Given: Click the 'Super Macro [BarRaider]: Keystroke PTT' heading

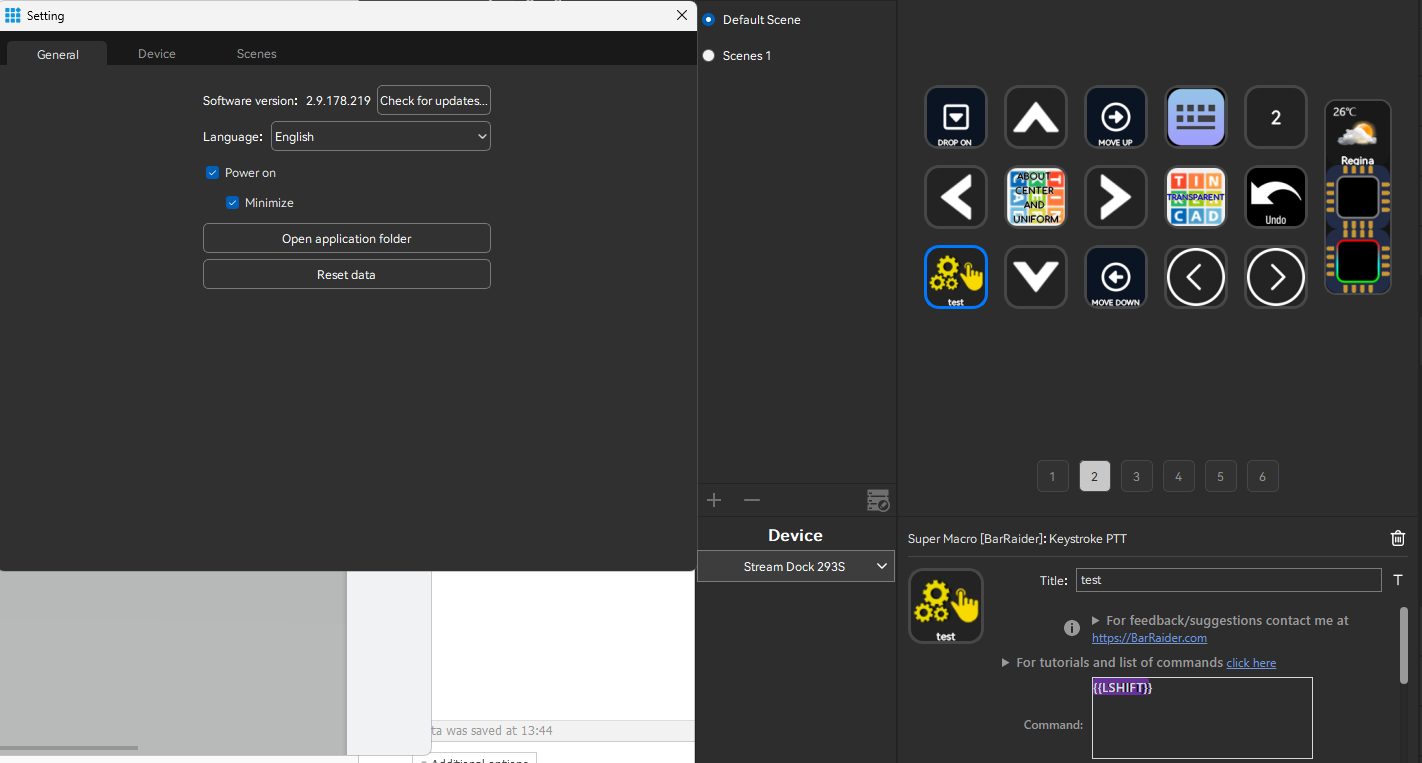Looking at the screenshot, I should 1017,539.
